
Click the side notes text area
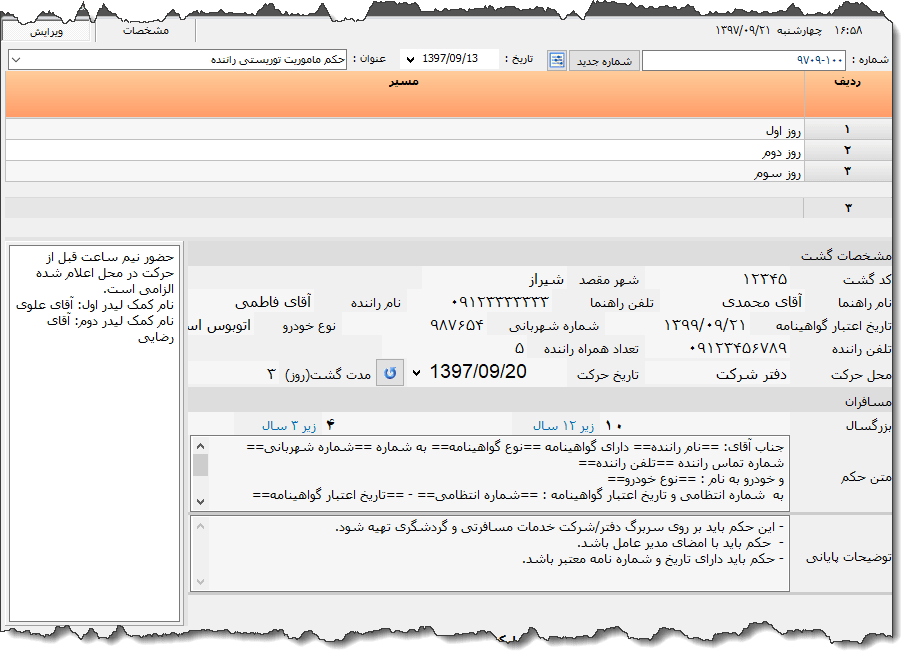(x=93, y=430)
